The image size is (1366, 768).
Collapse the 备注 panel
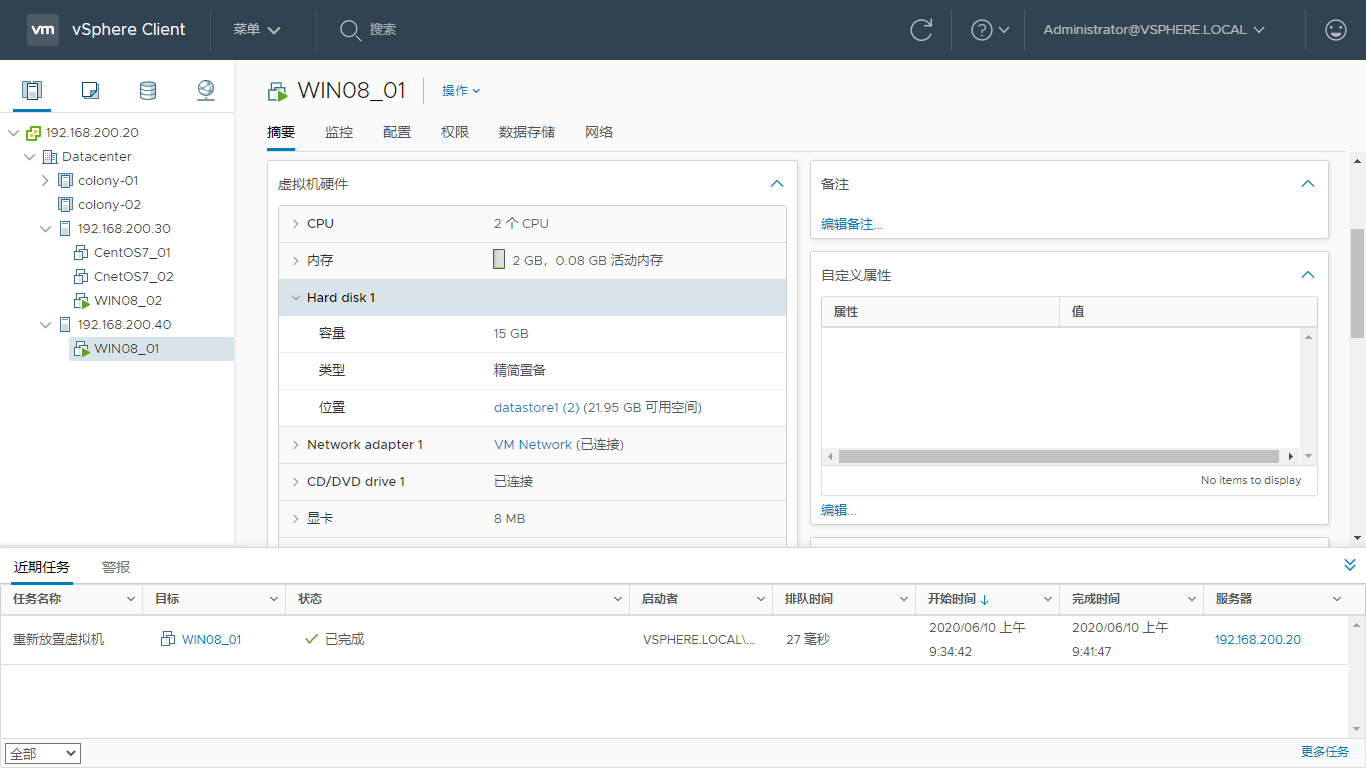pyautogui.click(x=1307, y=183)
